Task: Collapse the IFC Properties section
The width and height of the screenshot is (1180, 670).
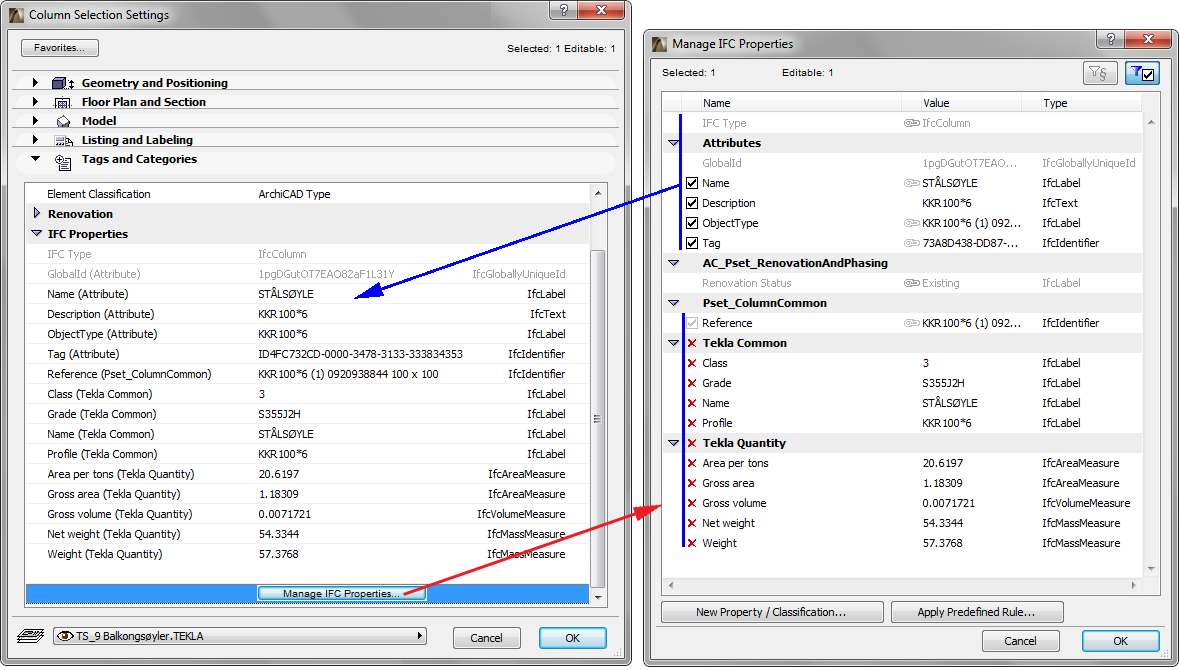Action: (x=36, y=233)
